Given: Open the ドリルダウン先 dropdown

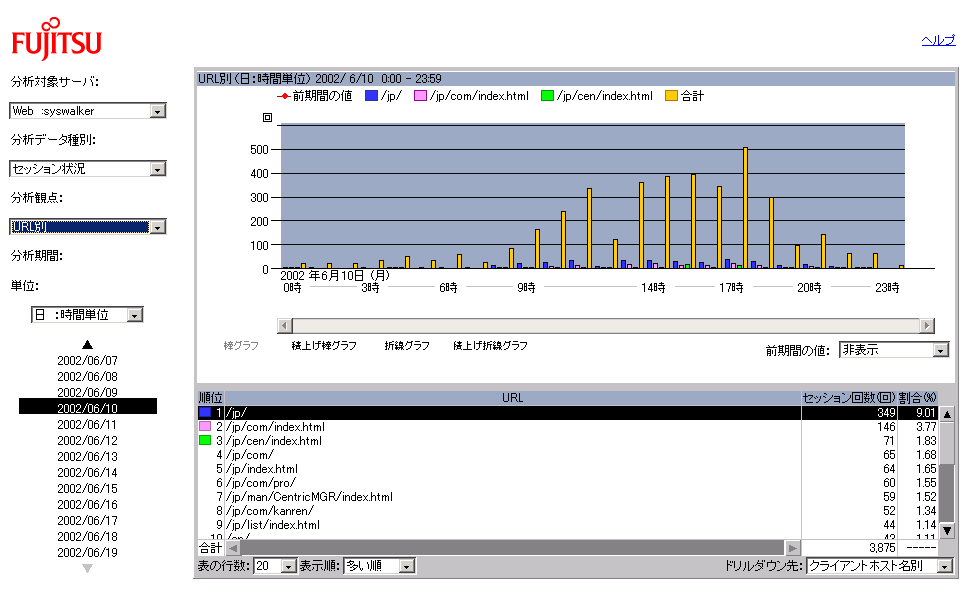Looking at the screenshot, I should pos(879,566).
